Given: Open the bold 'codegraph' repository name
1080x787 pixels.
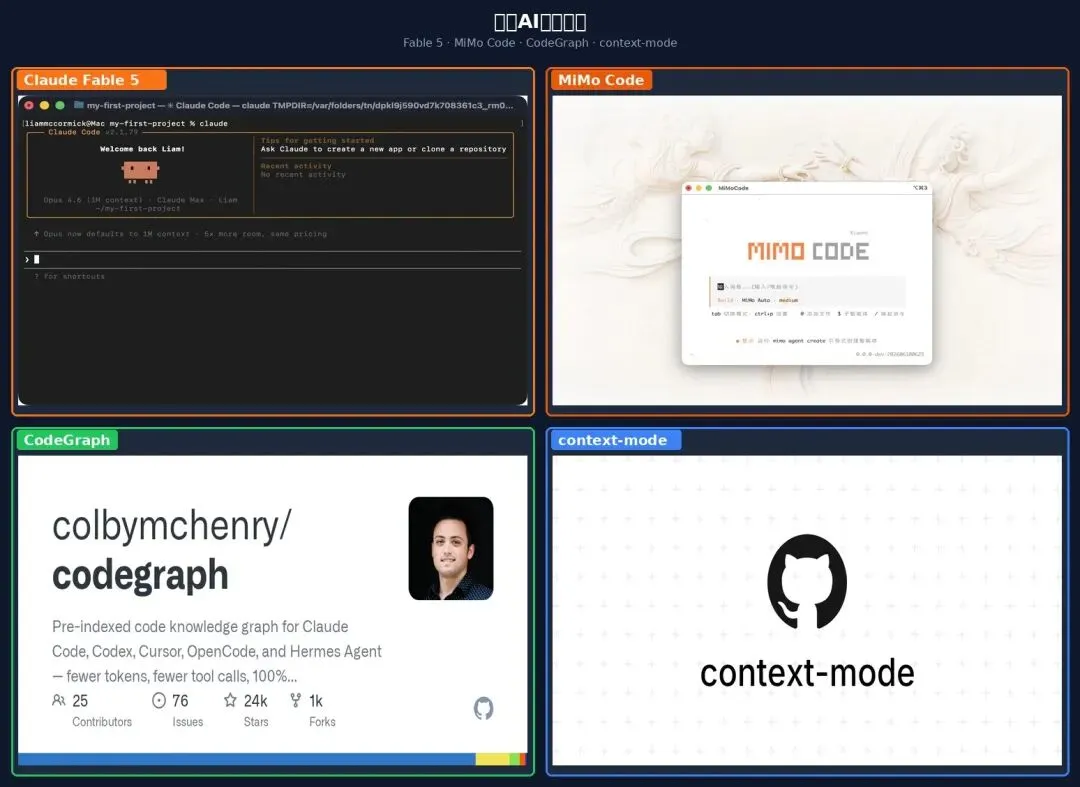Looking at the screenshot, I should coord(140,575).
